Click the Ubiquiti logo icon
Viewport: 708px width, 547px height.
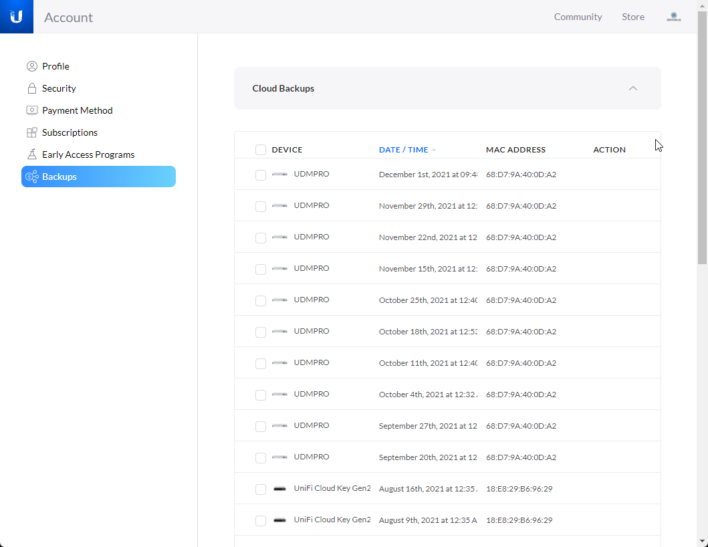[16, 17]
